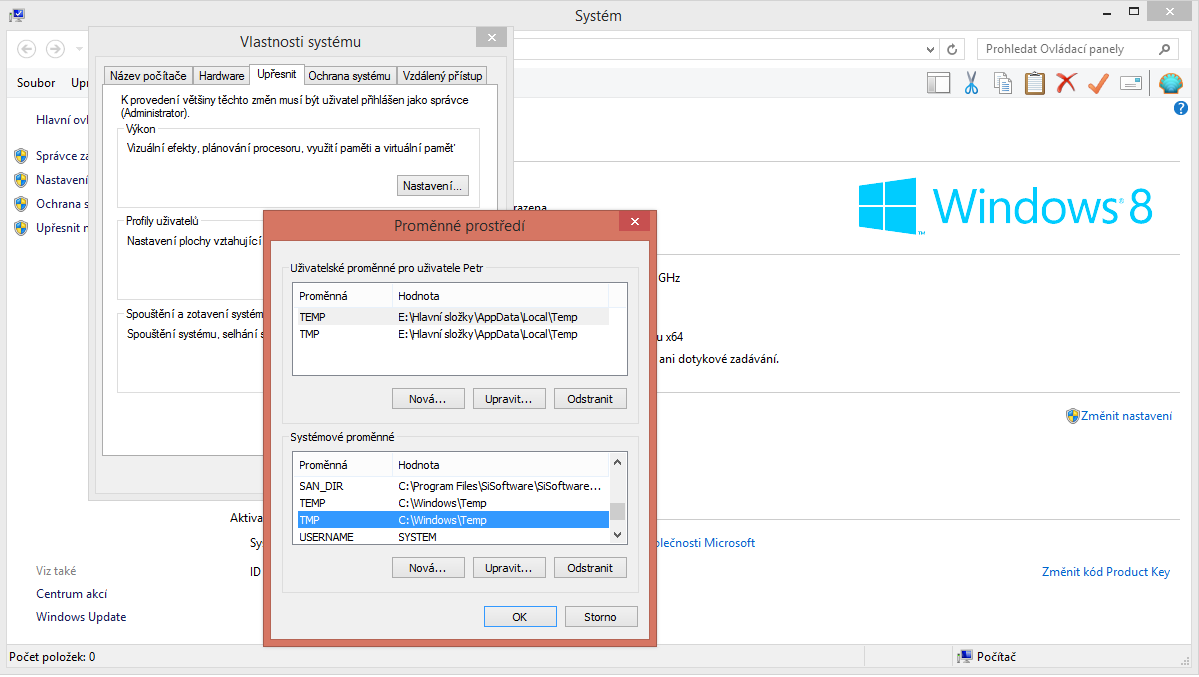Confirm Proměnné prostředí with OK
The width and height of the screenshot is (1199, 677).
click(520, 617)
